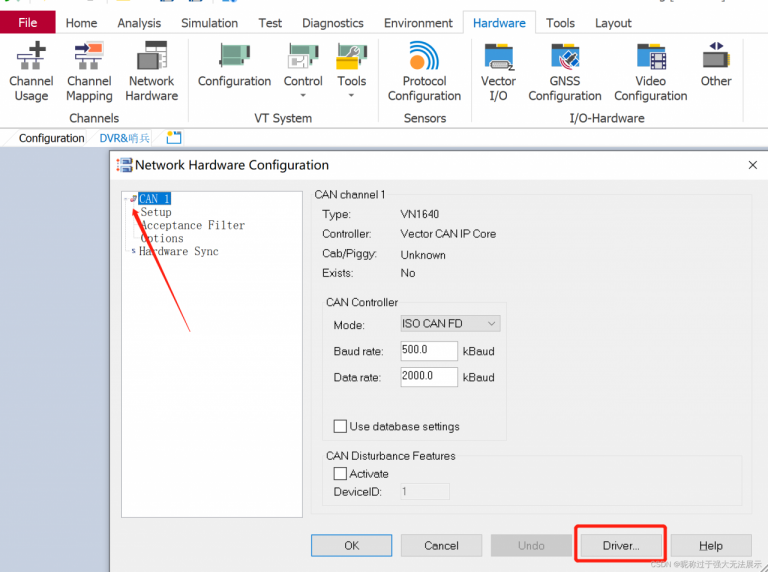Tick the Activate CAN disturbance checkbox
This screenshot has height=572, width=768.
tap(340, 474)
